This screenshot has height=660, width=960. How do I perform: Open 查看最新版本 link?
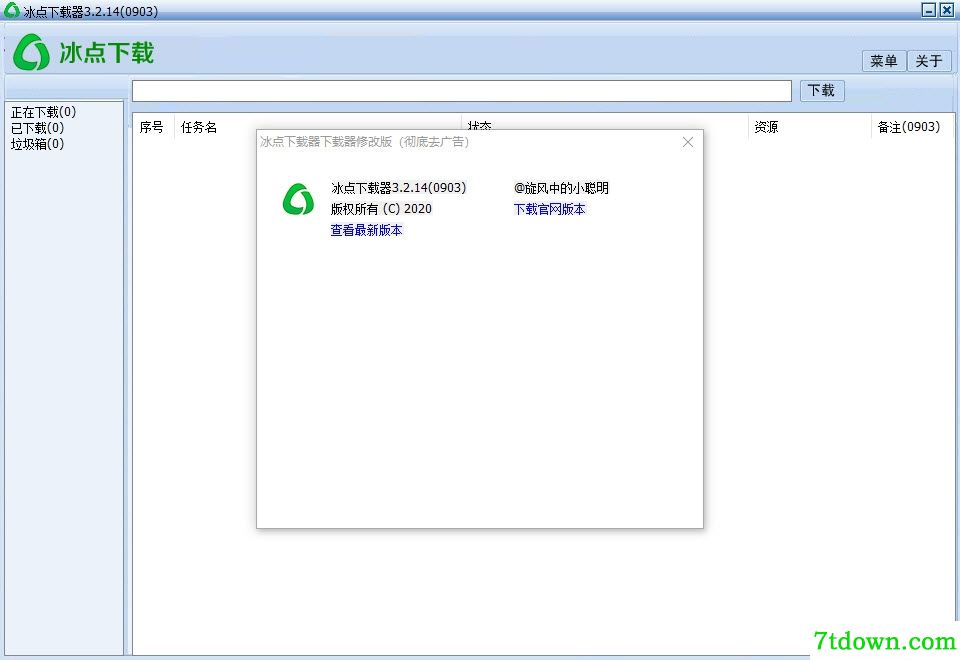point(366,230)
